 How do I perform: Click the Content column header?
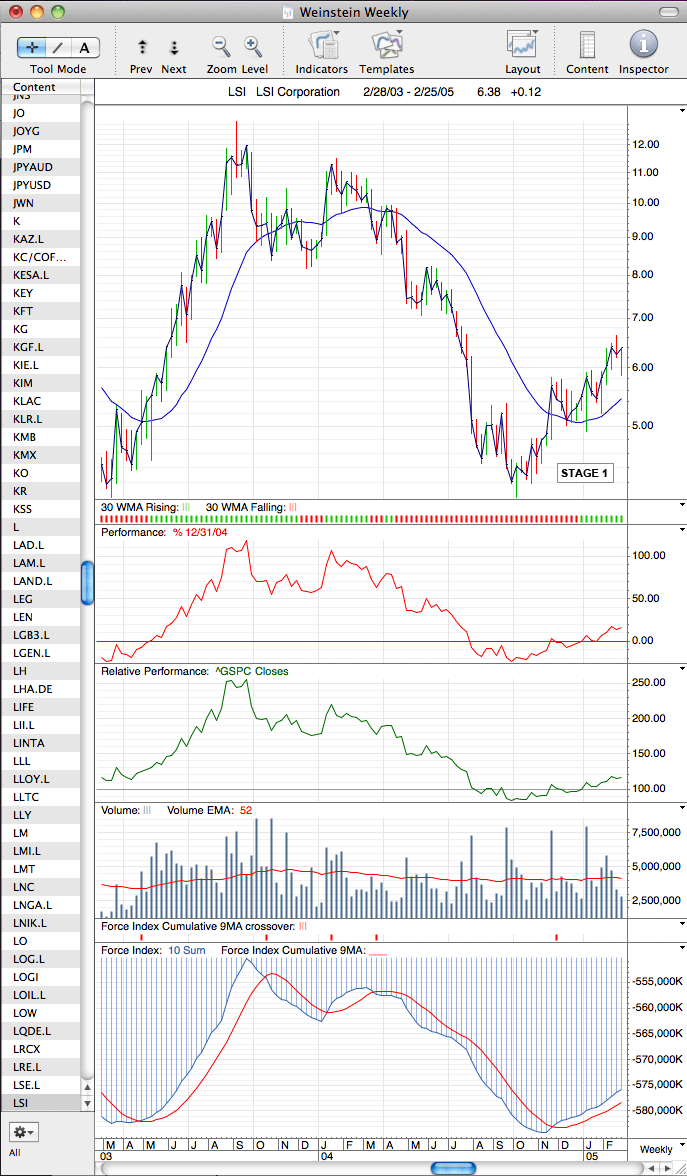pos(40,87)
